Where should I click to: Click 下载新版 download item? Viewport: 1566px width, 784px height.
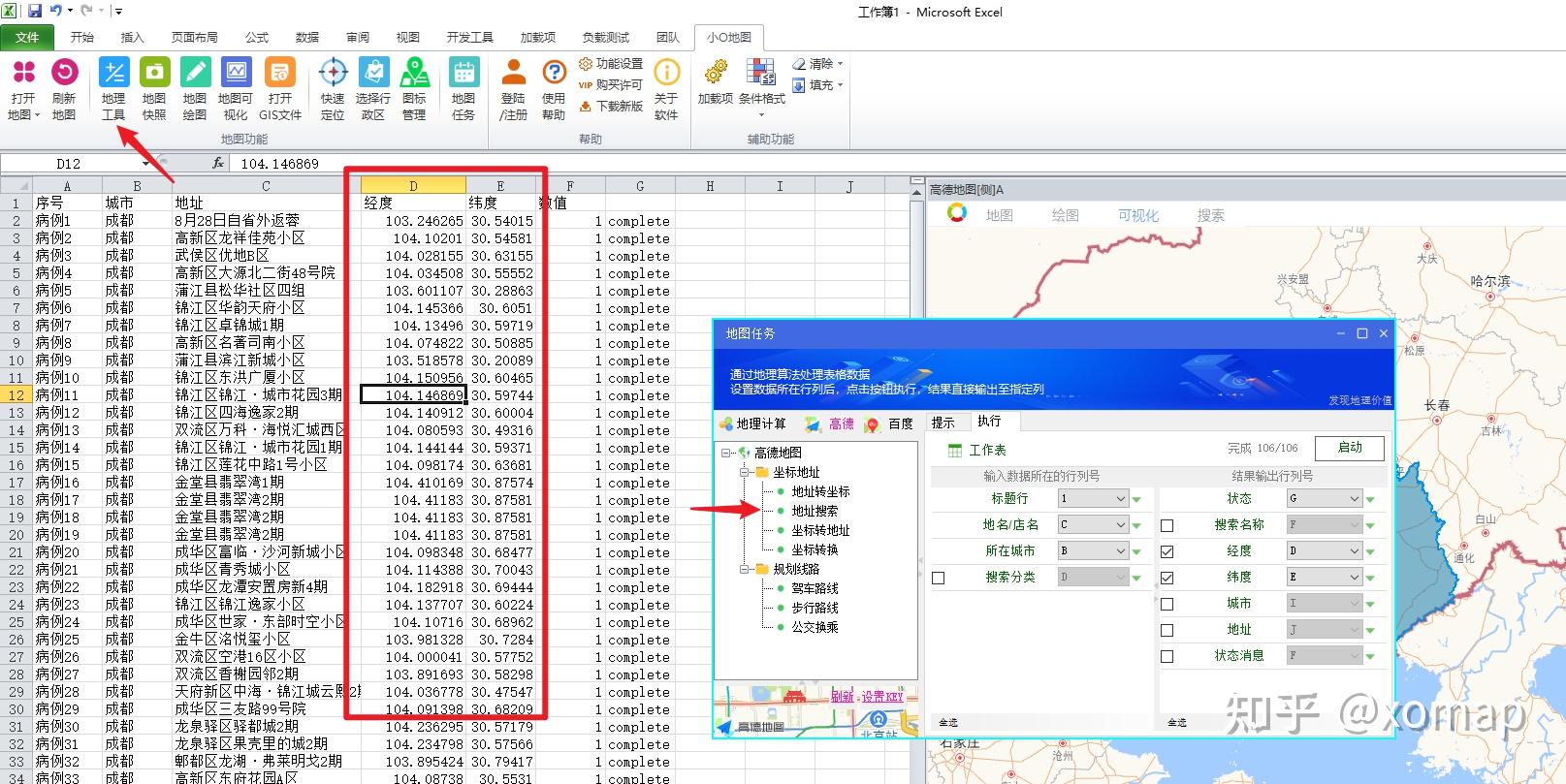click(611, 107)
